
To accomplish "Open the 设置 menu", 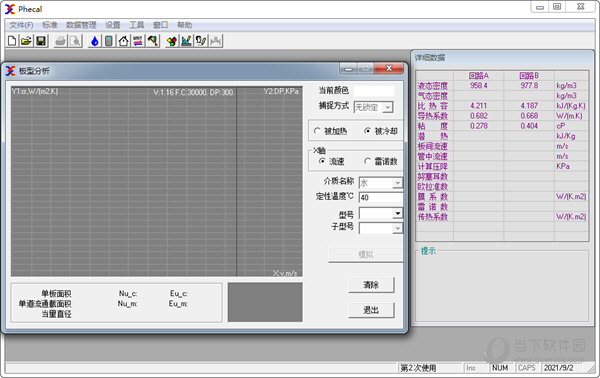I will [113, 25].
